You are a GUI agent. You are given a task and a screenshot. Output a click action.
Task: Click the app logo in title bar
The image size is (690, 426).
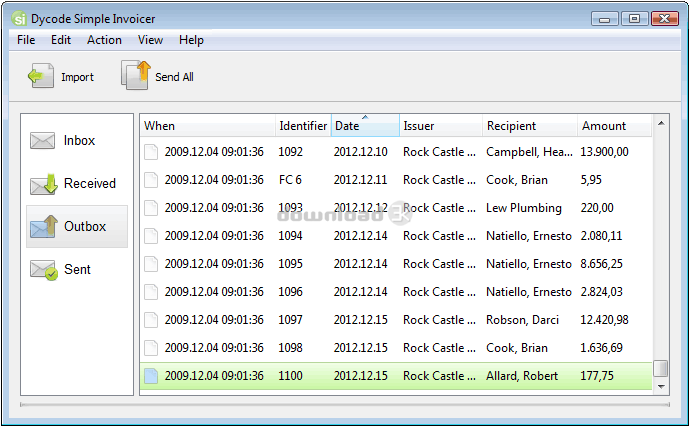(x=20, y=19)
